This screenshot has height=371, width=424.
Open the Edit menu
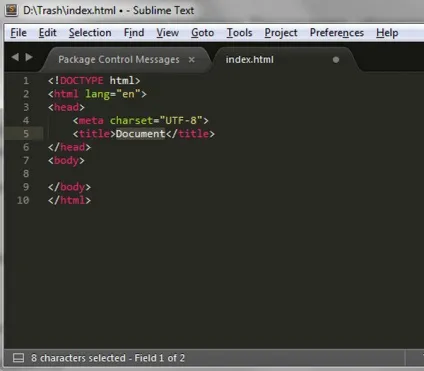48,33
